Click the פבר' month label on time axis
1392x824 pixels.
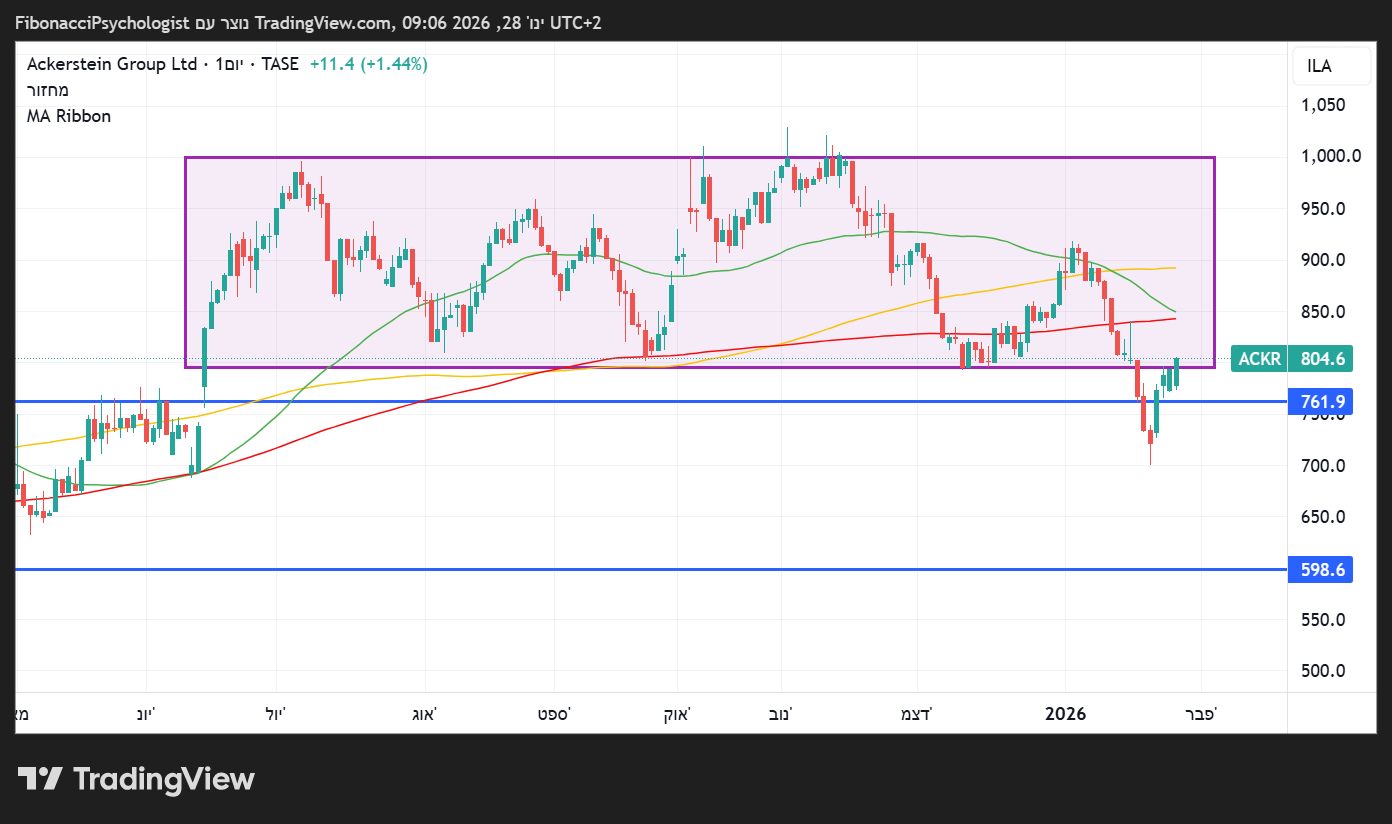pyautogui.click(x=1202, y=713)
